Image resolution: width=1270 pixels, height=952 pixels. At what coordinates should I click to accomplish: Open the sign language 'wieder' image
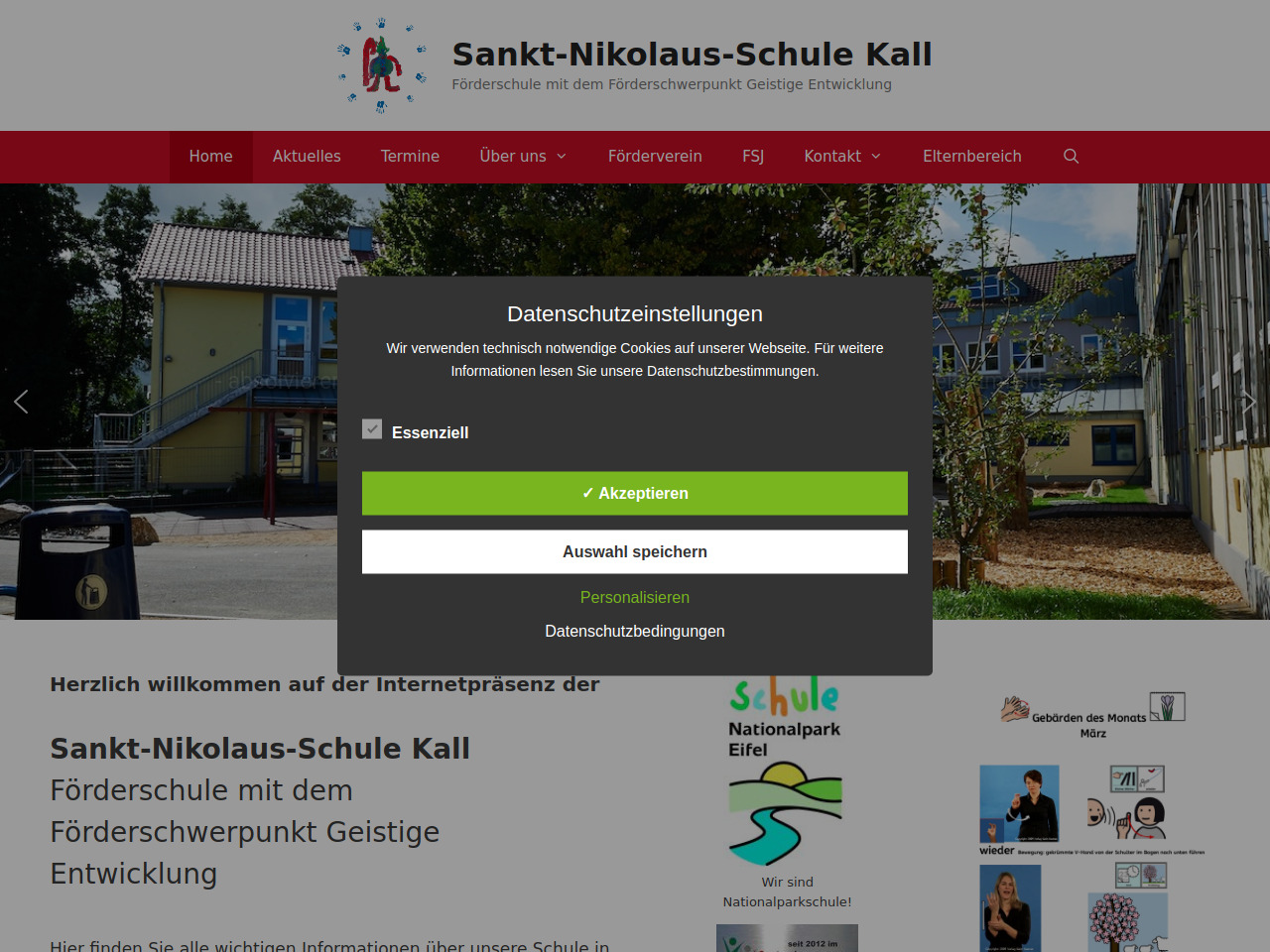tap(1019, 804)
